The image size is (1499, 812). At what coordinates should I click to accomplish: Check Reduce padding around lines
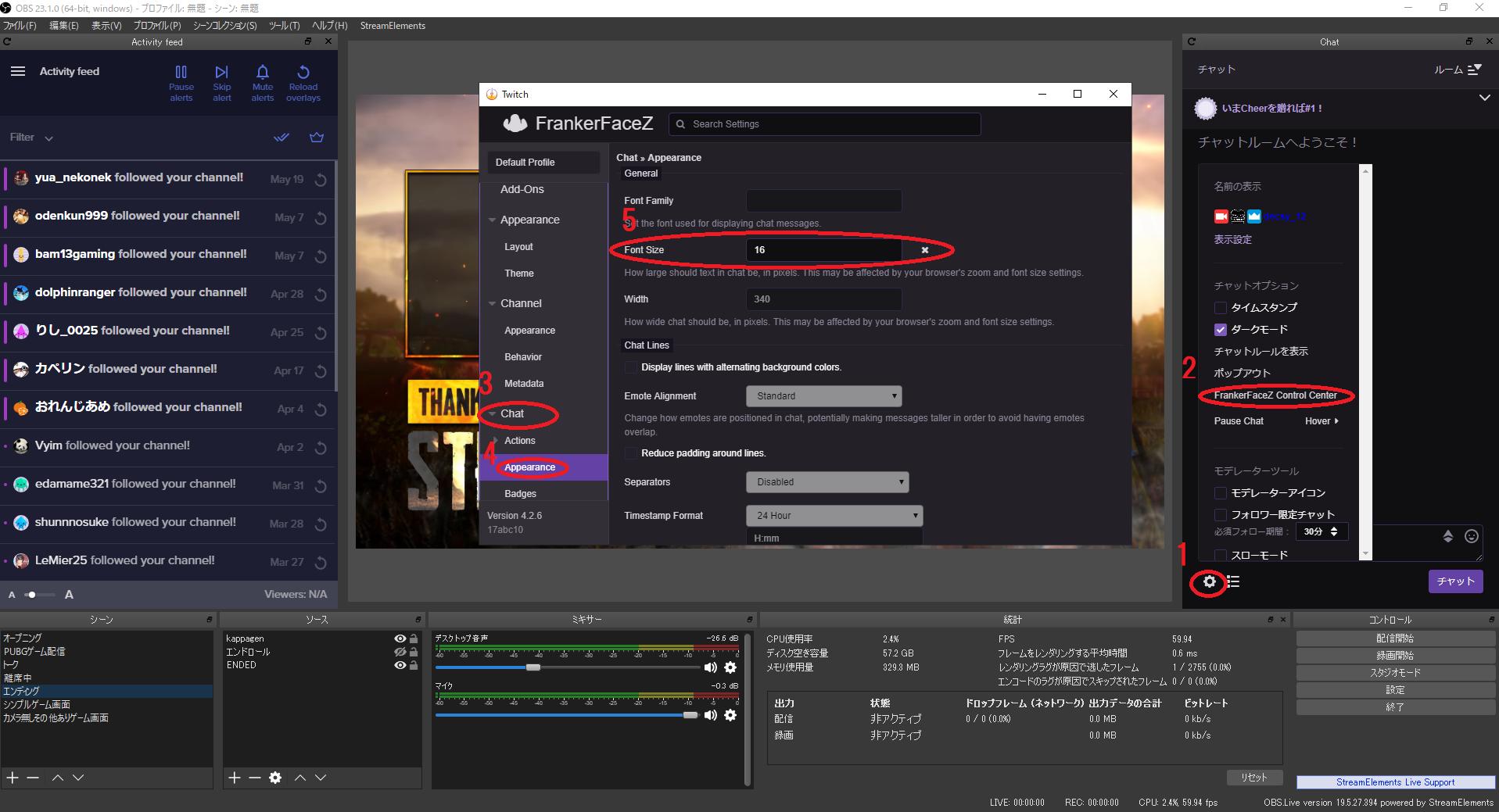pos(630,453)
